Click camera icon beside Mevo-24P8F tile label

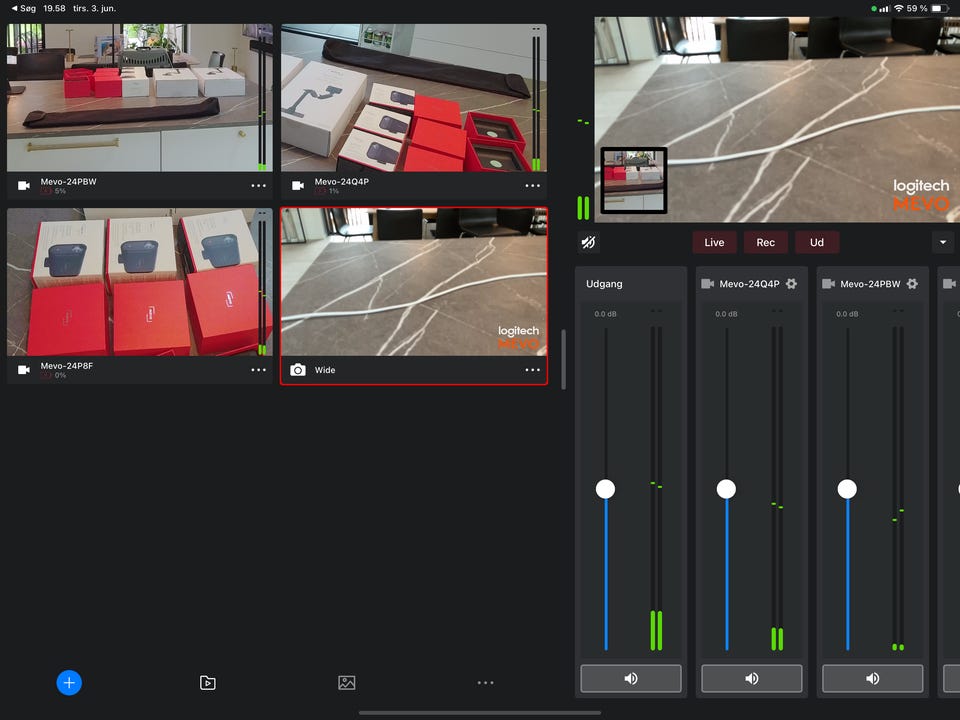coord(24,370)
